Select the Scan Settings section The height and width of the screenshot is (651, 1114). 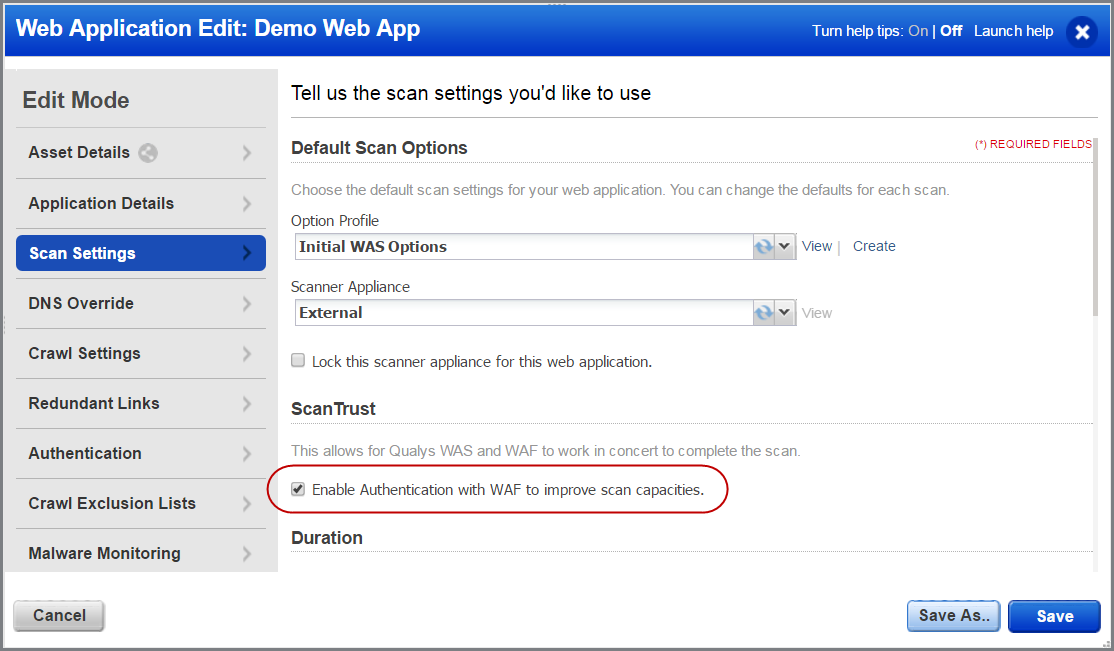coord(141,253)
